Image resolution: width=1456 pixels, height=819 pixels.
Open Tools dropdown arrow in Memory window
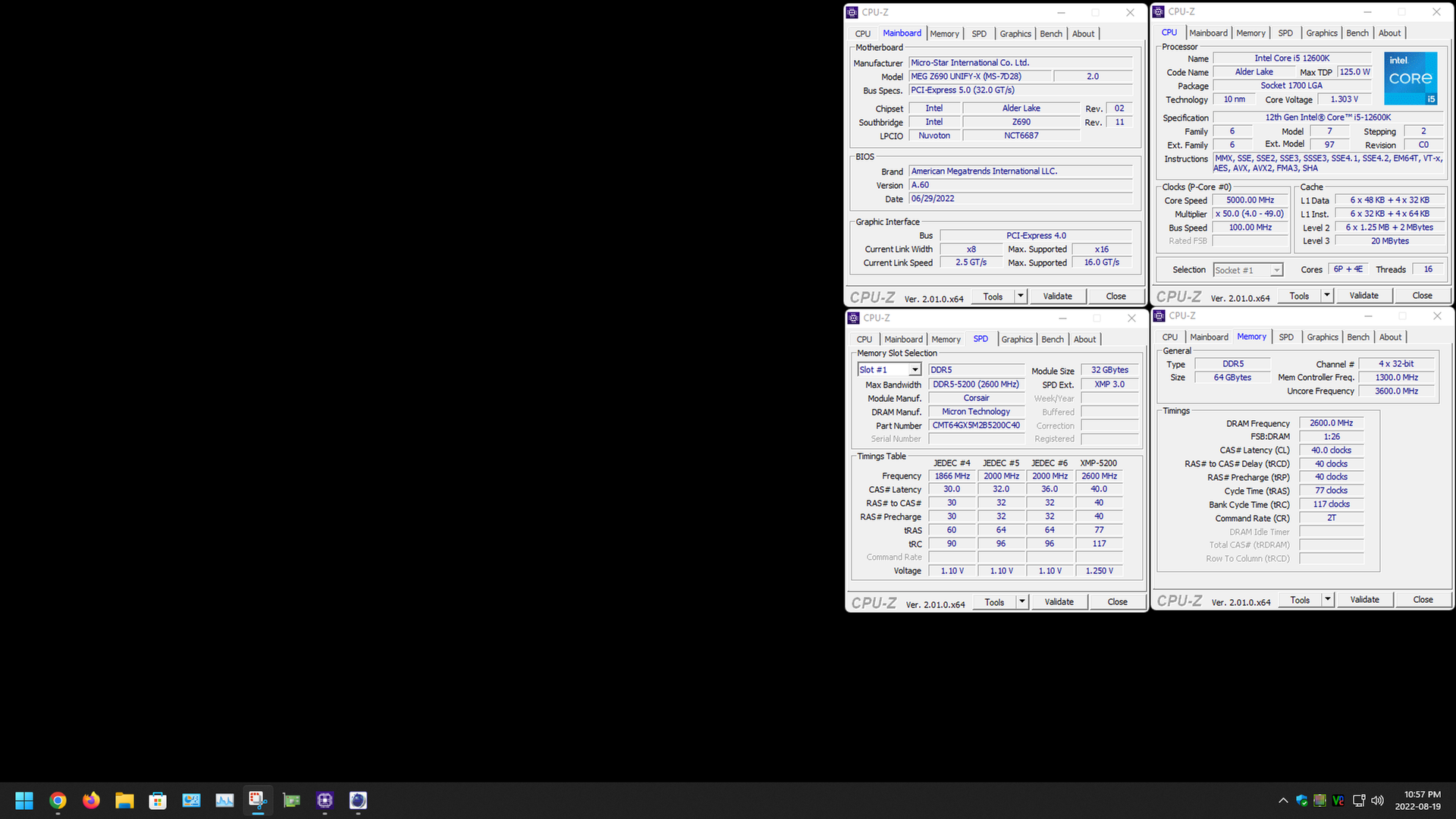tap(1328, 599)
